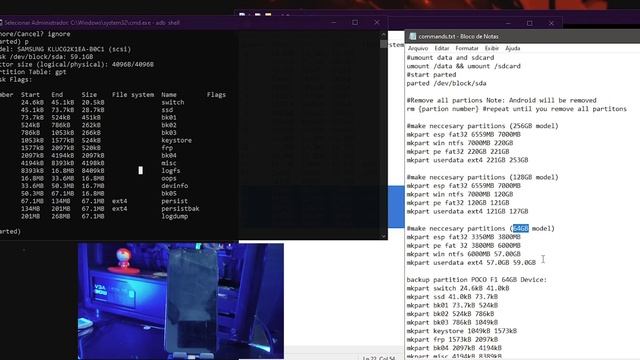Close the purple window behind cmd
640x360 pixels.
pos(551,23)
